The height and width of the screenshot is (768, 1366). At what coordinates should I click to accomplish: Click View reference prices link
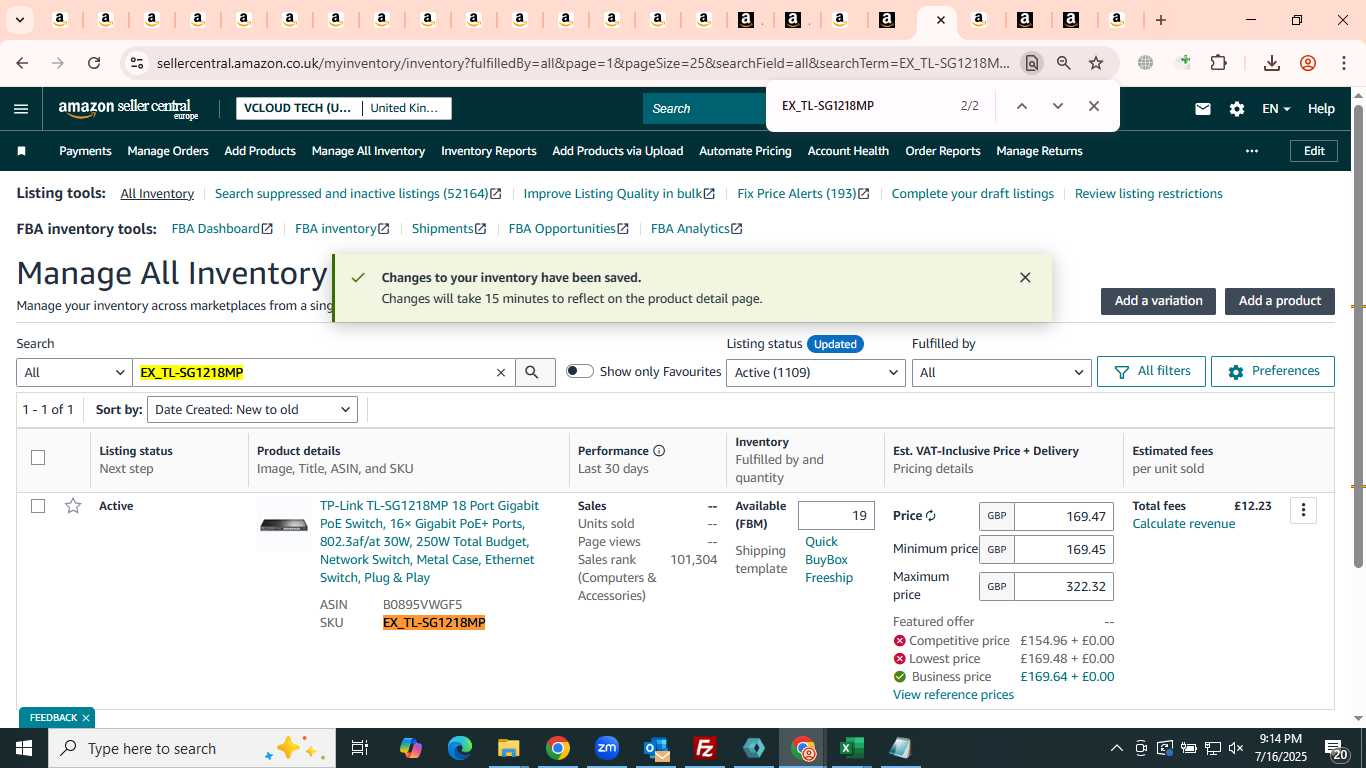(953, 695)
